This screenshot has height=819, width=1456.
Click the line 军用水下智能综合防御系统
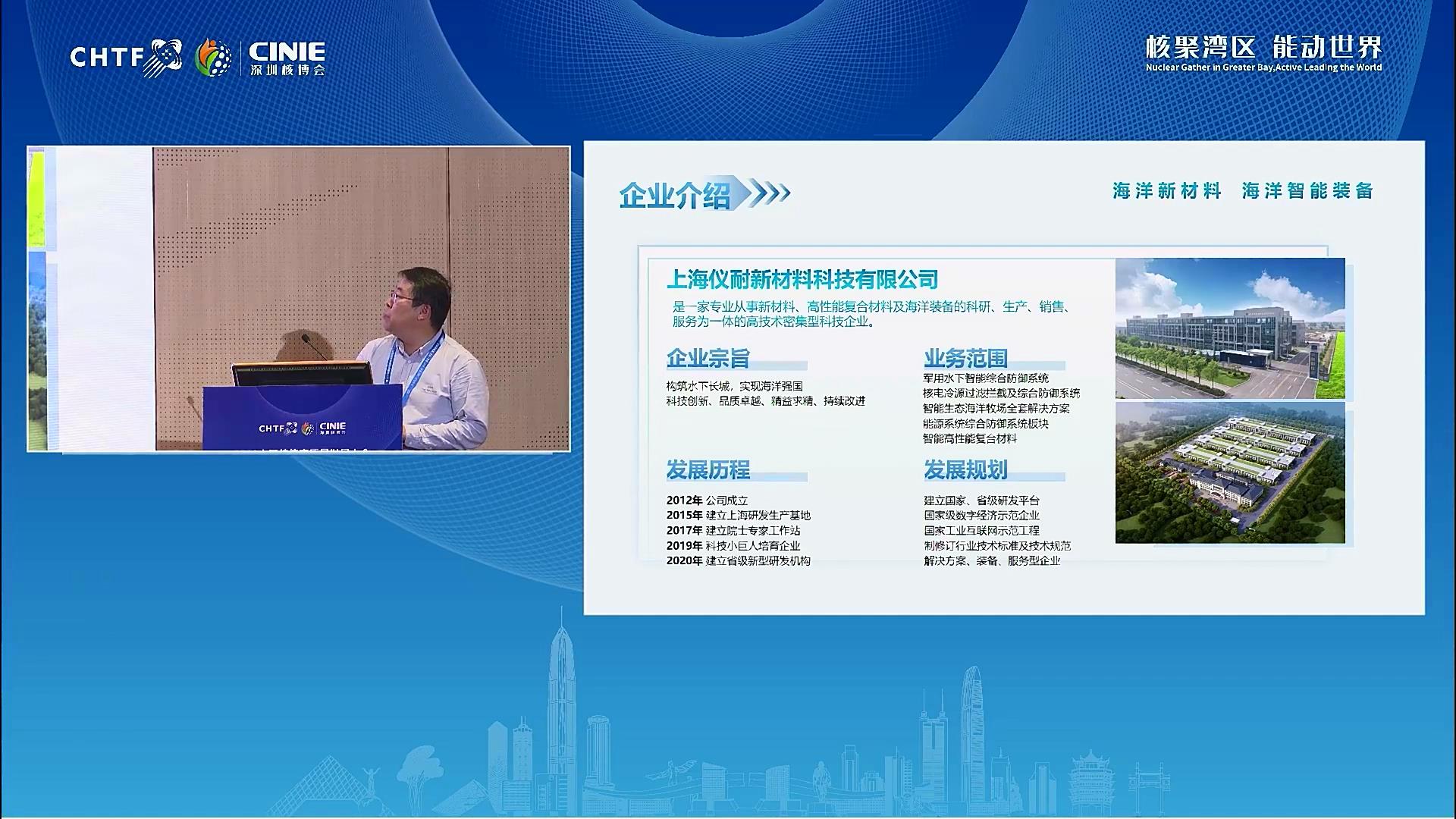pos(986,378)
